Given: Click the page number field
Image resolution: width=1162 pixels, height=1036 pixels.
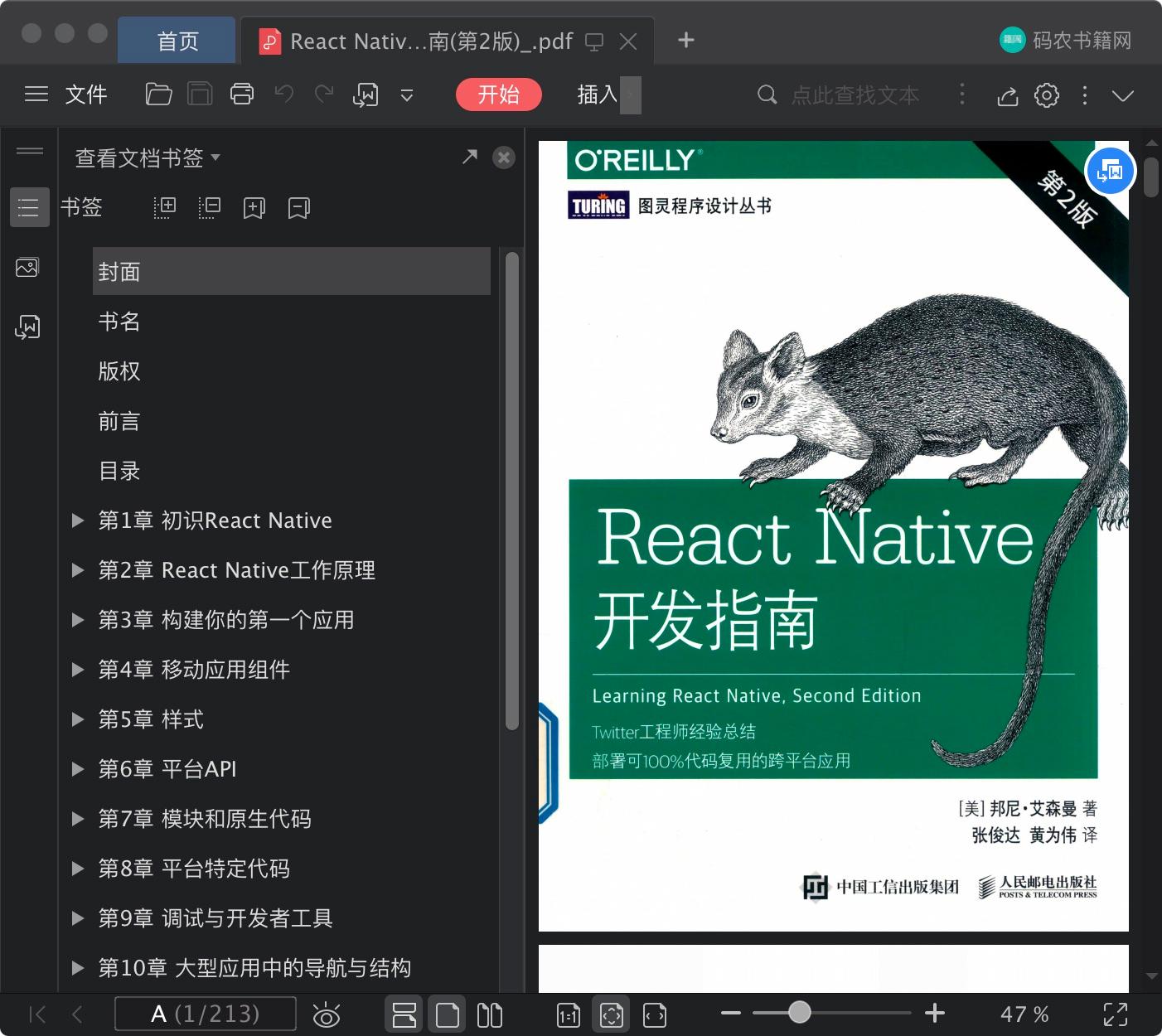Looking at the screenshot, I should point(206,1014).
